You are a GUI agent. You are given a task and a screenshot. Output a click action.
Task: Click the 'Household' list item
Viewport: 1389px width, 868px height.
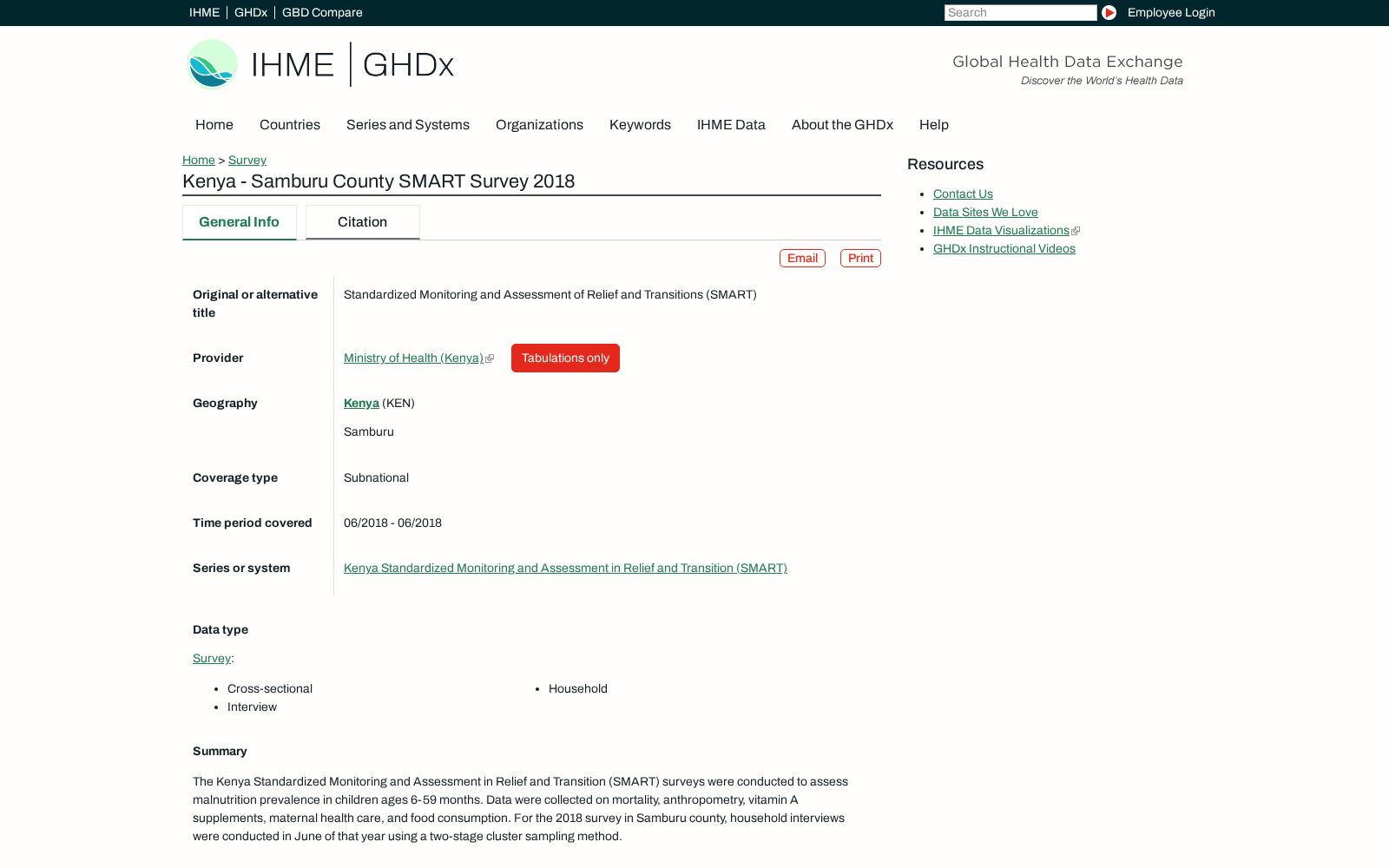coord(578,688)
